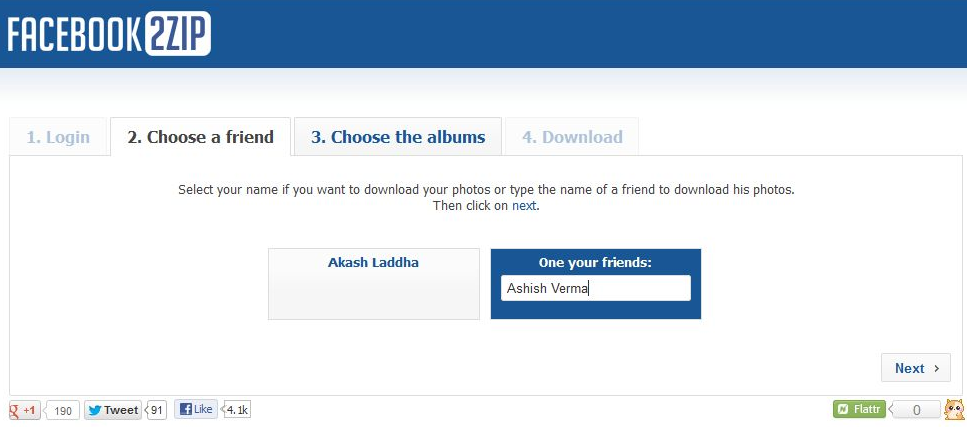Click the green Flattr button

[x=859, y=409]
